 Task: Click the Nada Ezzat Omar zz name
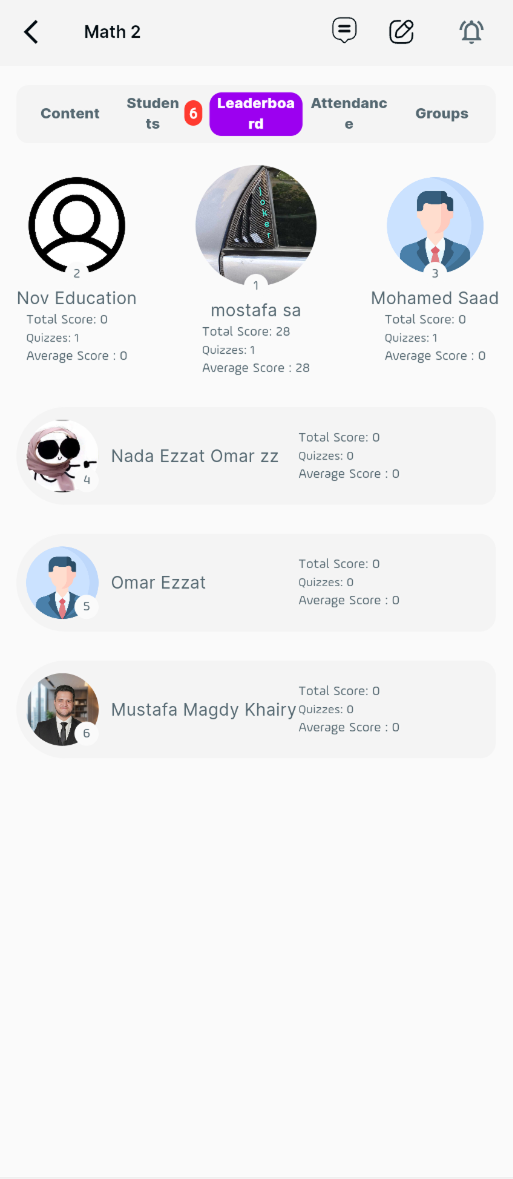coord(195,456)
